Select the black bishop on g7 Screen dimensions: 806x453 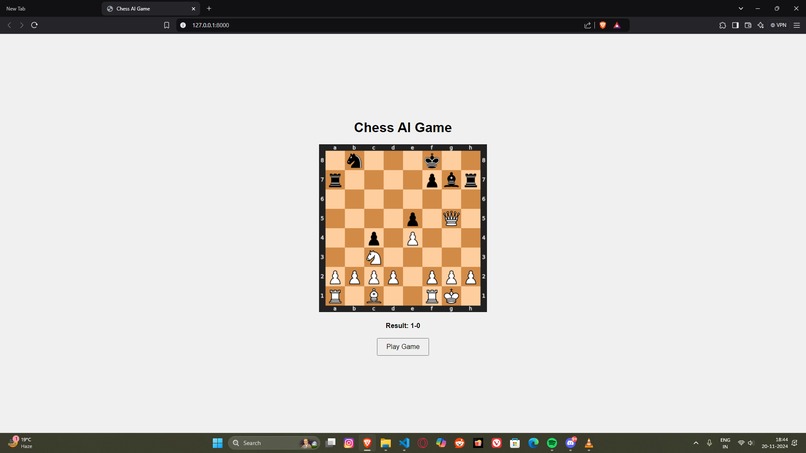point(451,180)
